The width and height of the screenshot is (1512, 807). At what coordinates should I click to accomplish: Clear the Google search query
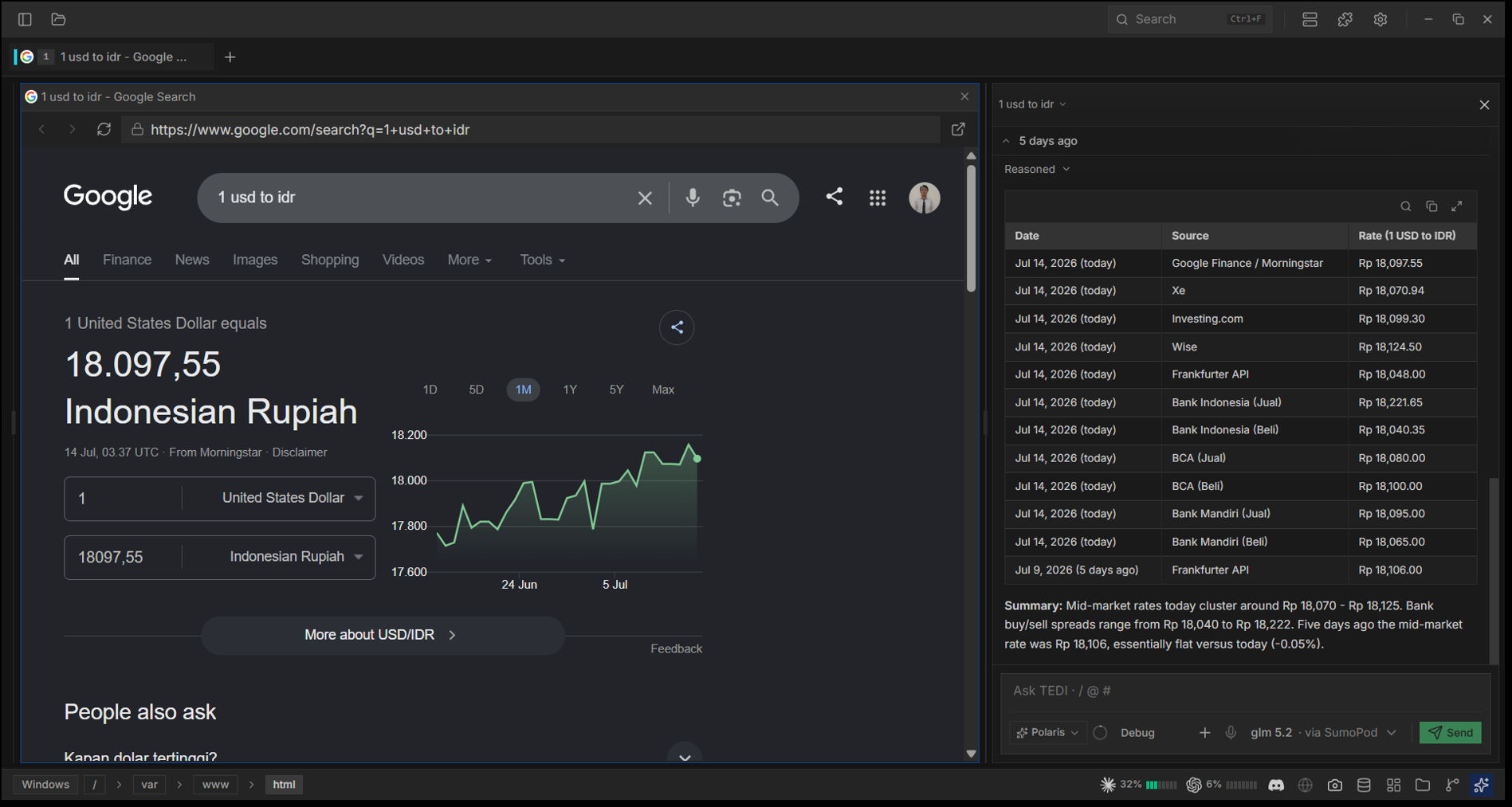coord(645,198)
